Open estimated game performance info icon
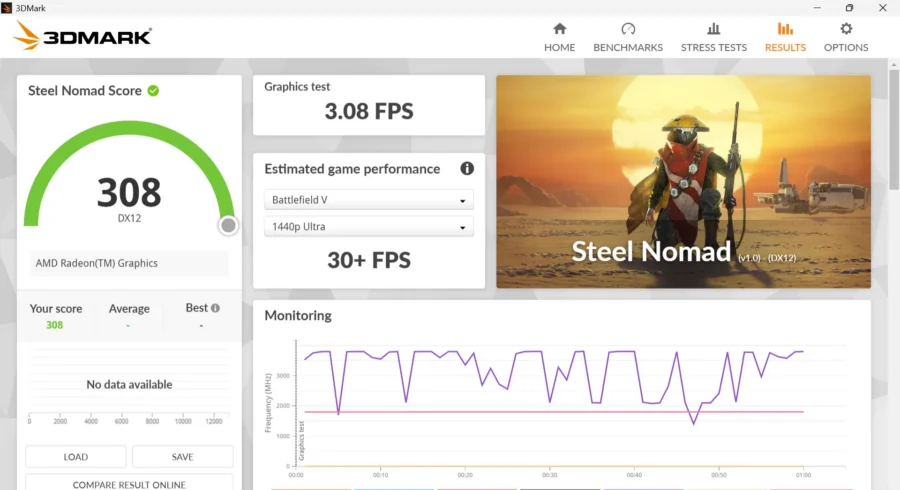Image resolution: width=900 pixels, height=490 pixels. [x=467, y=168]
